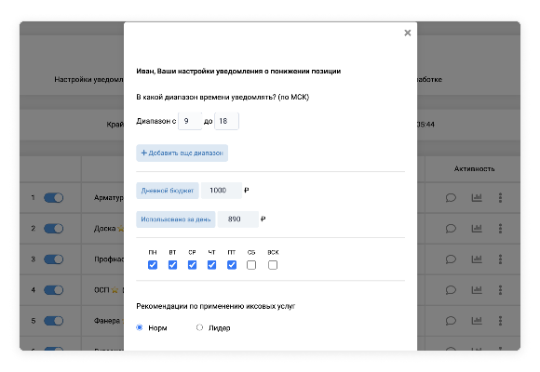The image size is (540, 372).
Task: Uncheck the СР (Wednesday) checkbox
Action: [192, 265]
